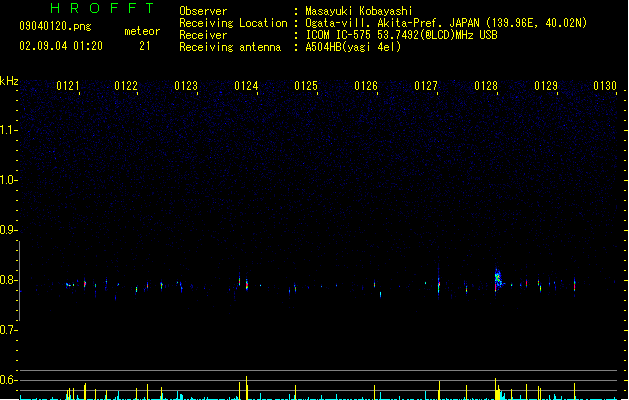Click the Receiver label
Screen dimensions: 629x400
[x=203, y=35]
